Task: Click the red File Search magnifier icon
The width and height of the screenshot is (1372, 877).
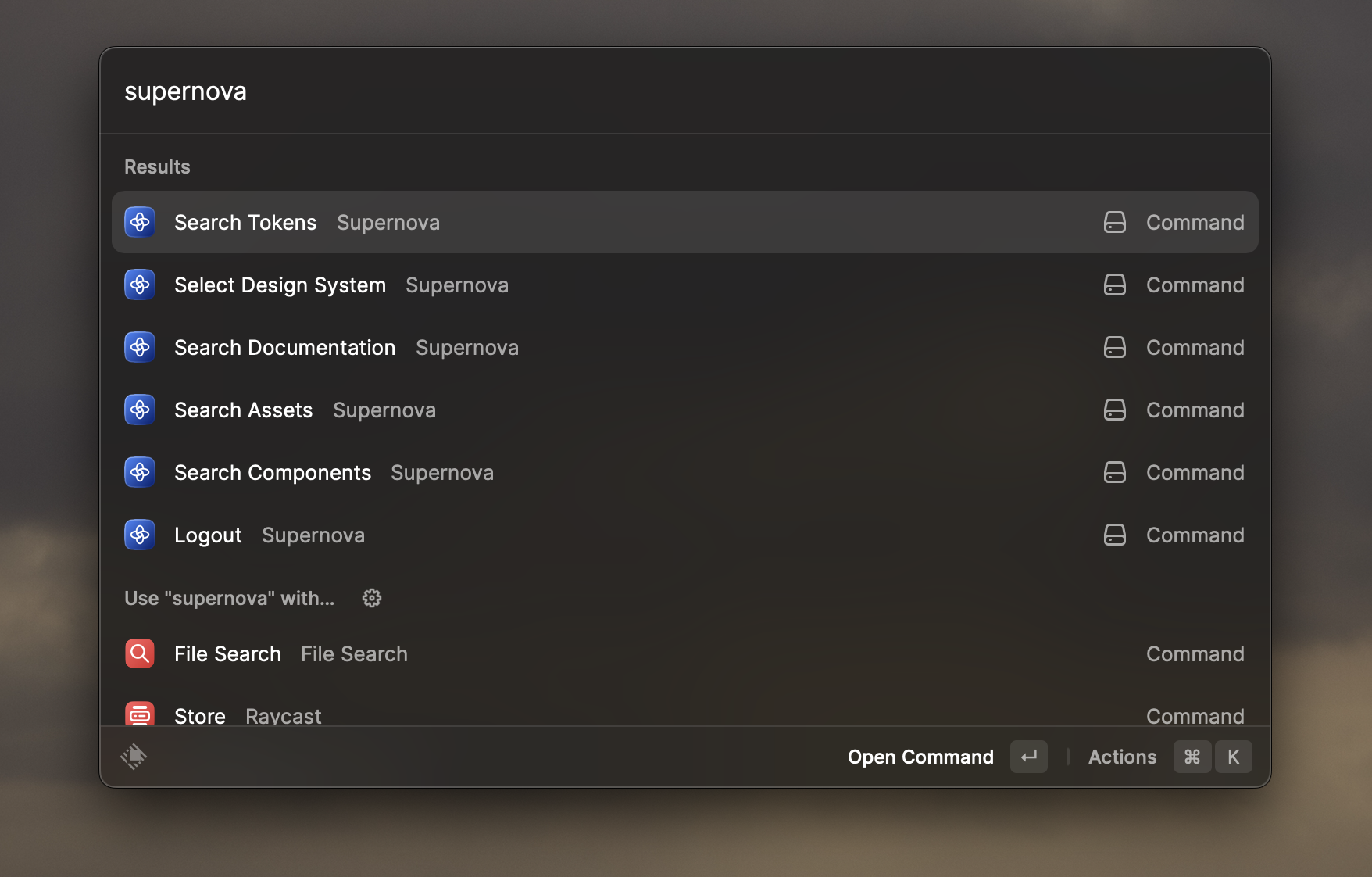Action: click(x=140, y=653)
